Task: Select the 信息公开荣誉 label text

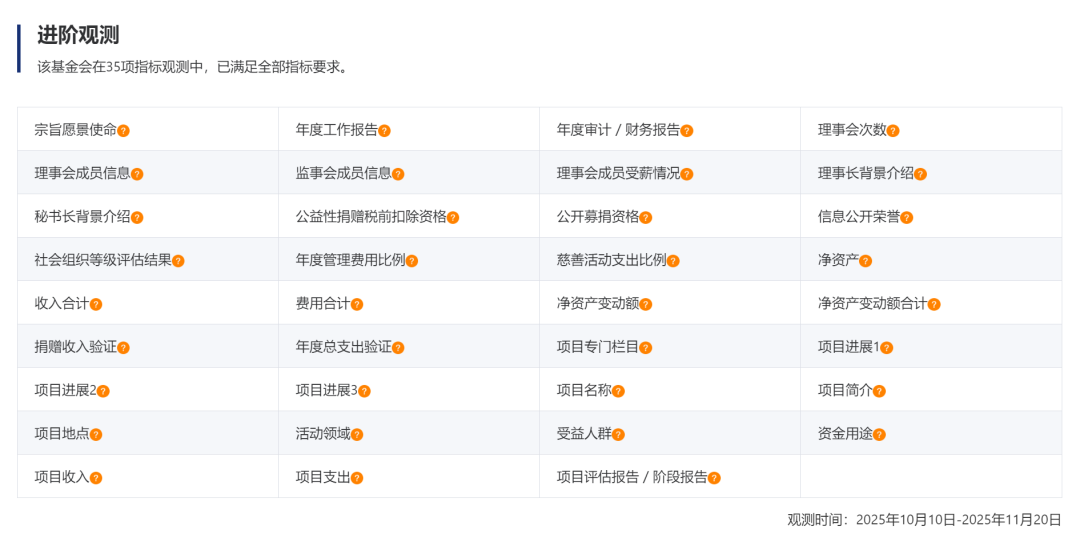Action: [859, 216]
